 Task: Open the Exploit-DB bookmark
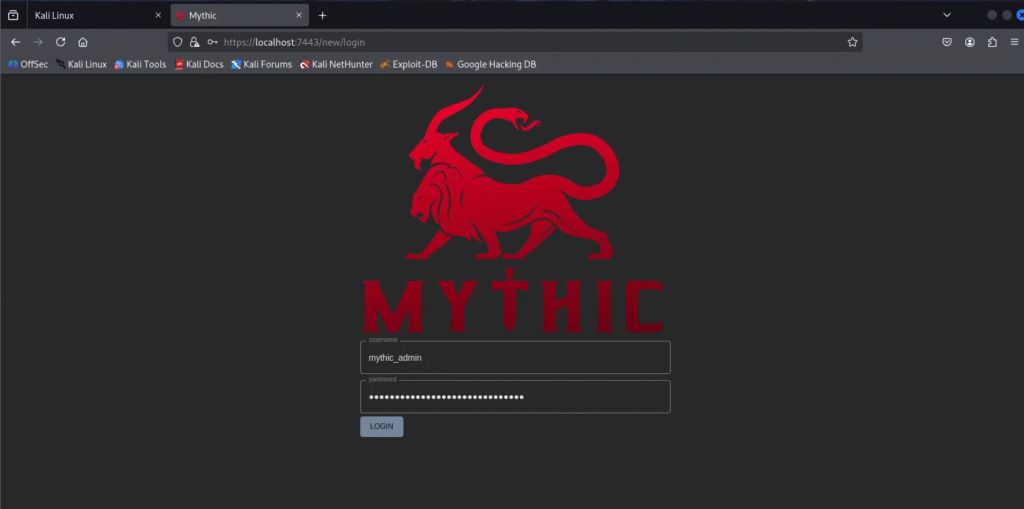coord(408,64)
